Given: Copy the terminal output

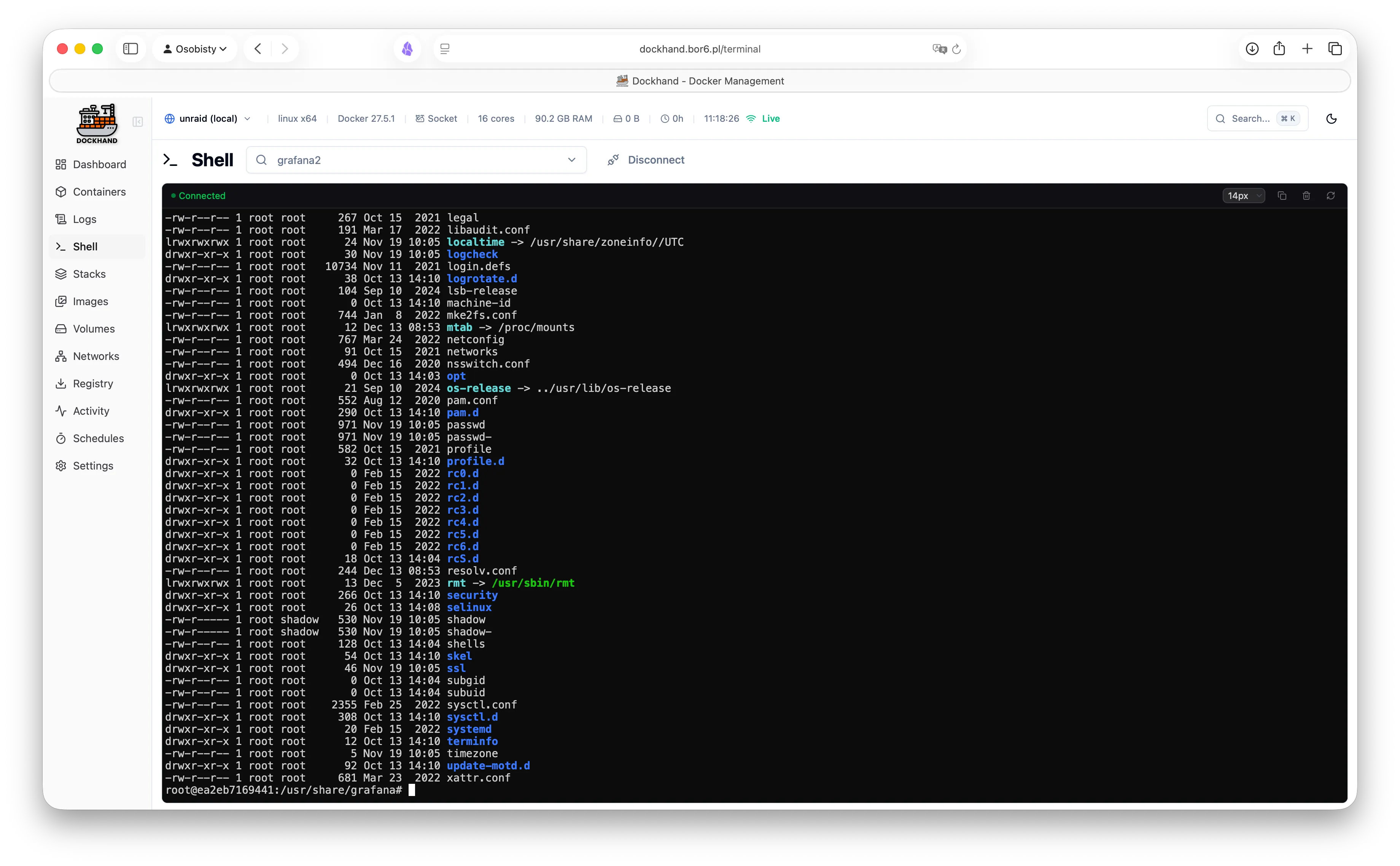Looking at the screenshot, I should 1282,195.
